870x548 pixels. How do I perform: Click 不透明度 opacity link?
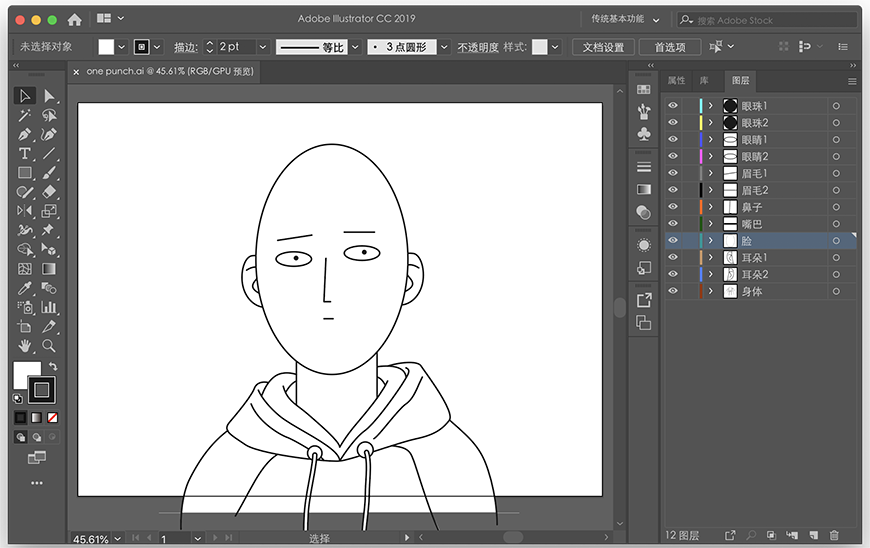coord(478,48)
